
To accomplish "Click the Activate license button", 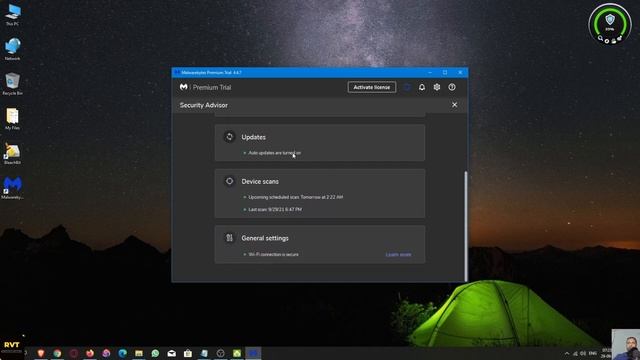I will (x=371, y=87).
